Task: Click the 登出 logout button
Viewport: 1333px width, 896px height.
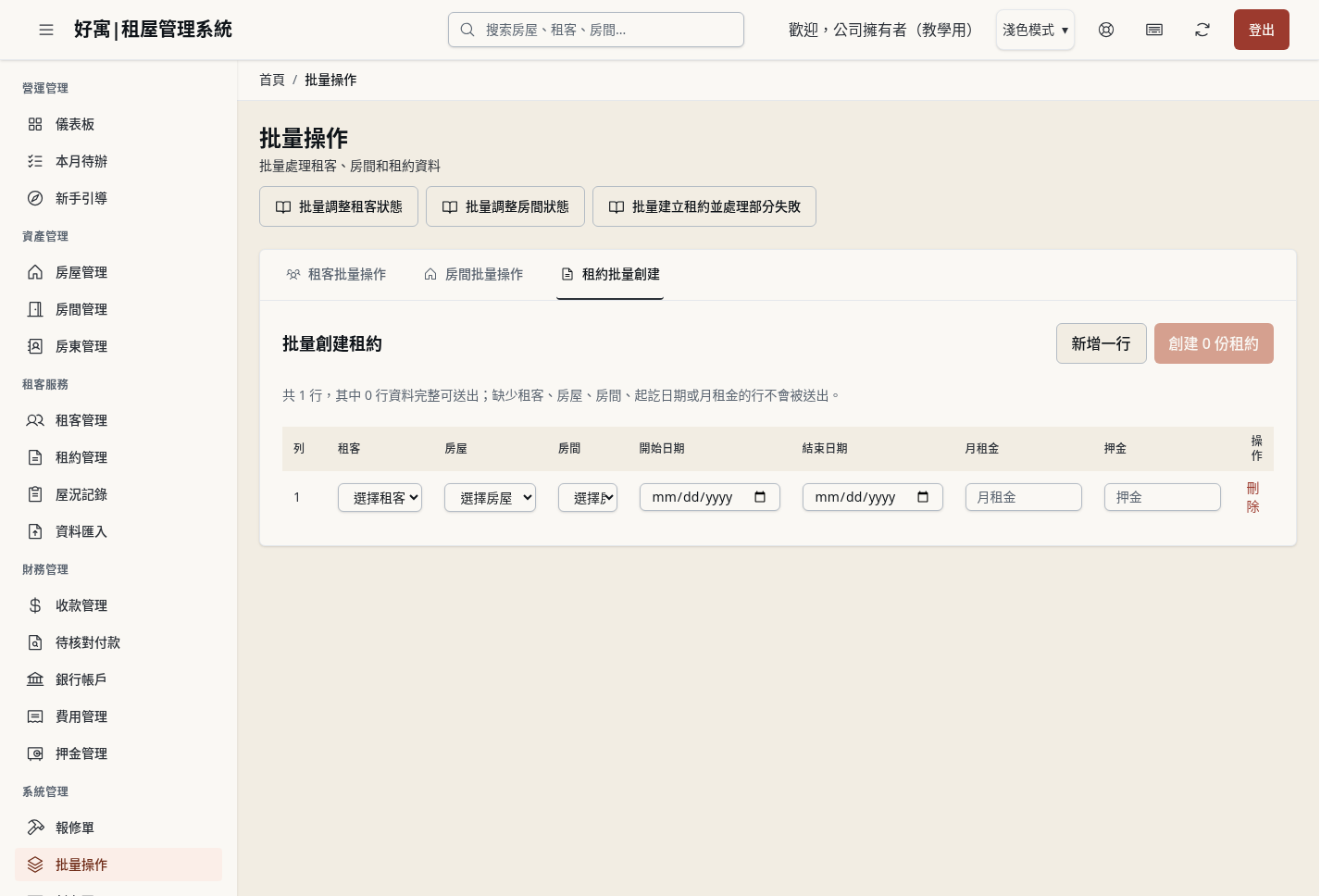Action: (x=1262, y=30)
